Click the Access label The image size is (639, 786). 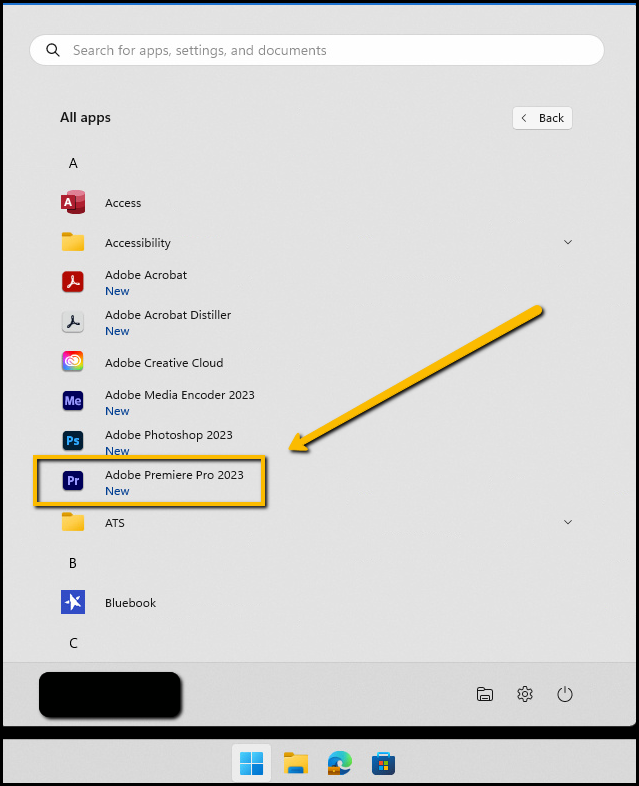123,203
